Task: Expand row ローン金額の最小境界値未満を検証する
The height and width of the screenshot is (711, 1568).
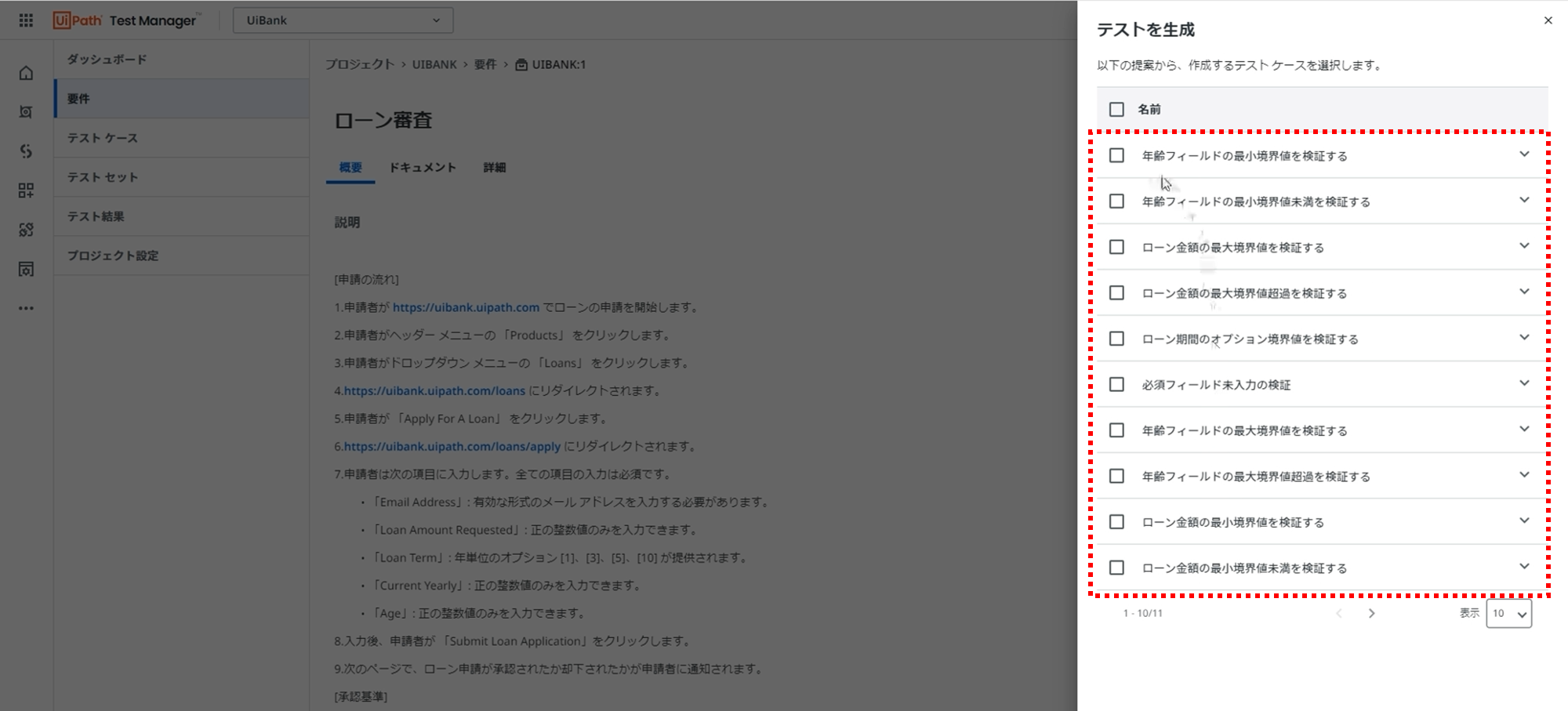Action: pyautogui.click(x=1524, y=566)
